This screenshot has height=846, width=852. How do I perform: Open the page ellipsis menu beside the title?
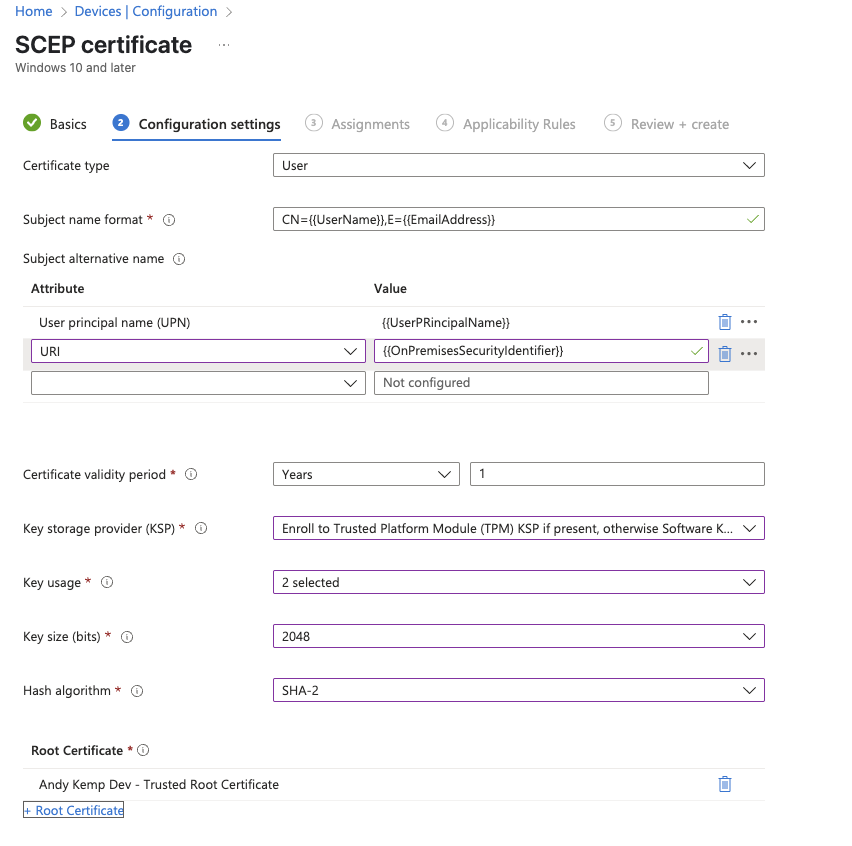pos(224,45)
